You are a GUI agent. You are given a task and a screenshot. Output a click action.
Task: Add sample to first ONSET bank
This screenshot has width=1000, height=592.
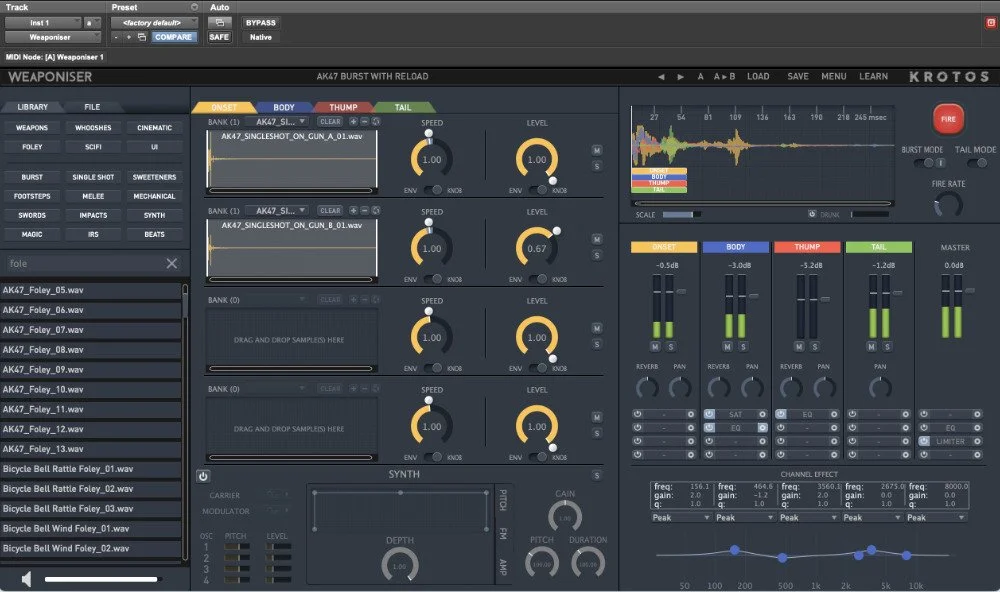point(353,121)
